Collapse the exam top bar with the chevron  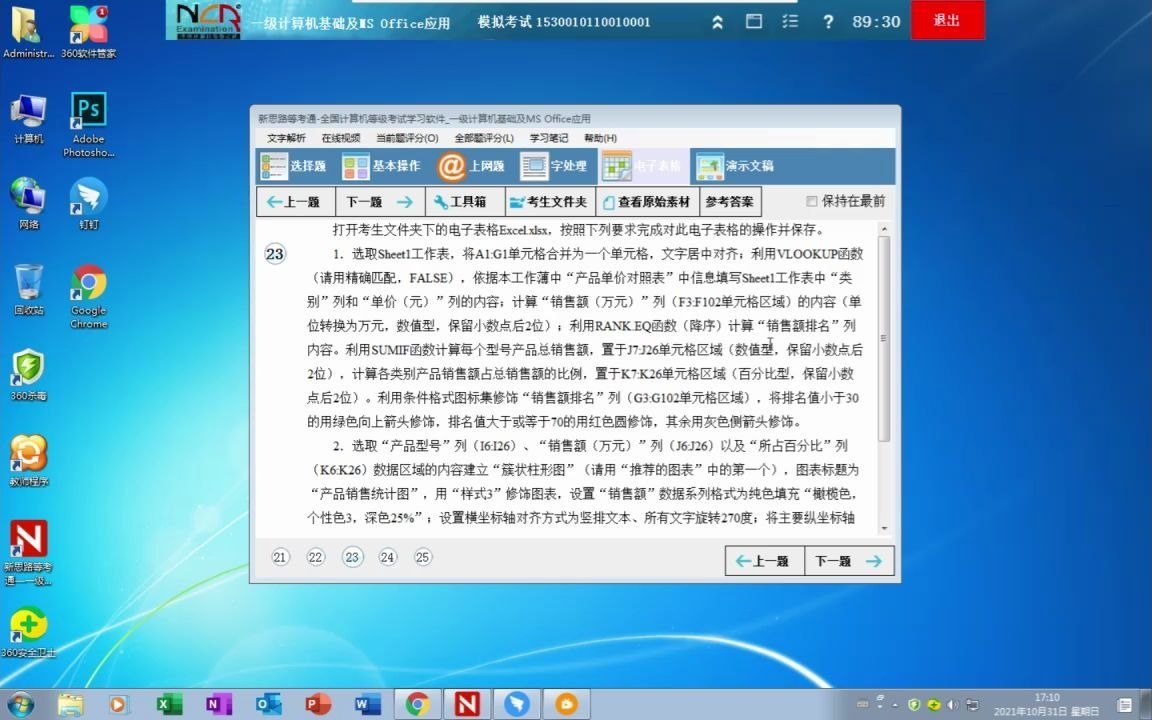click(x=717, y=20)
